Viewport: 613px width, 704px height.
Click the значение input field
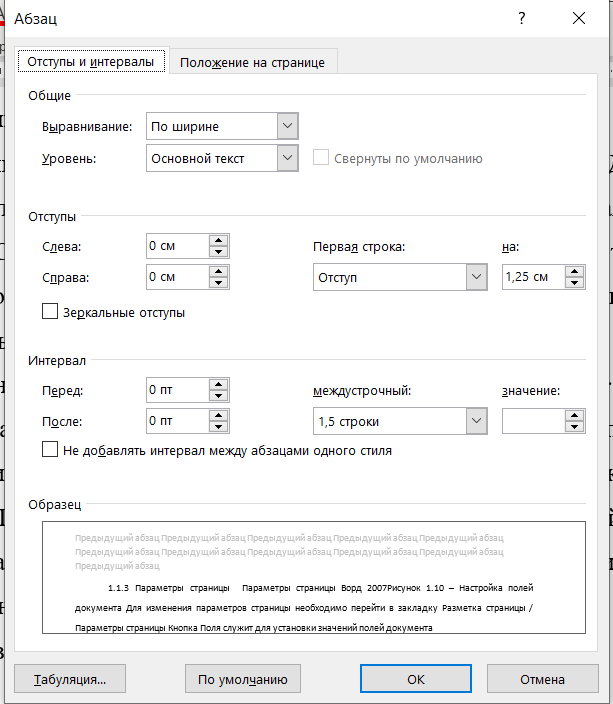tap(534, 421)
